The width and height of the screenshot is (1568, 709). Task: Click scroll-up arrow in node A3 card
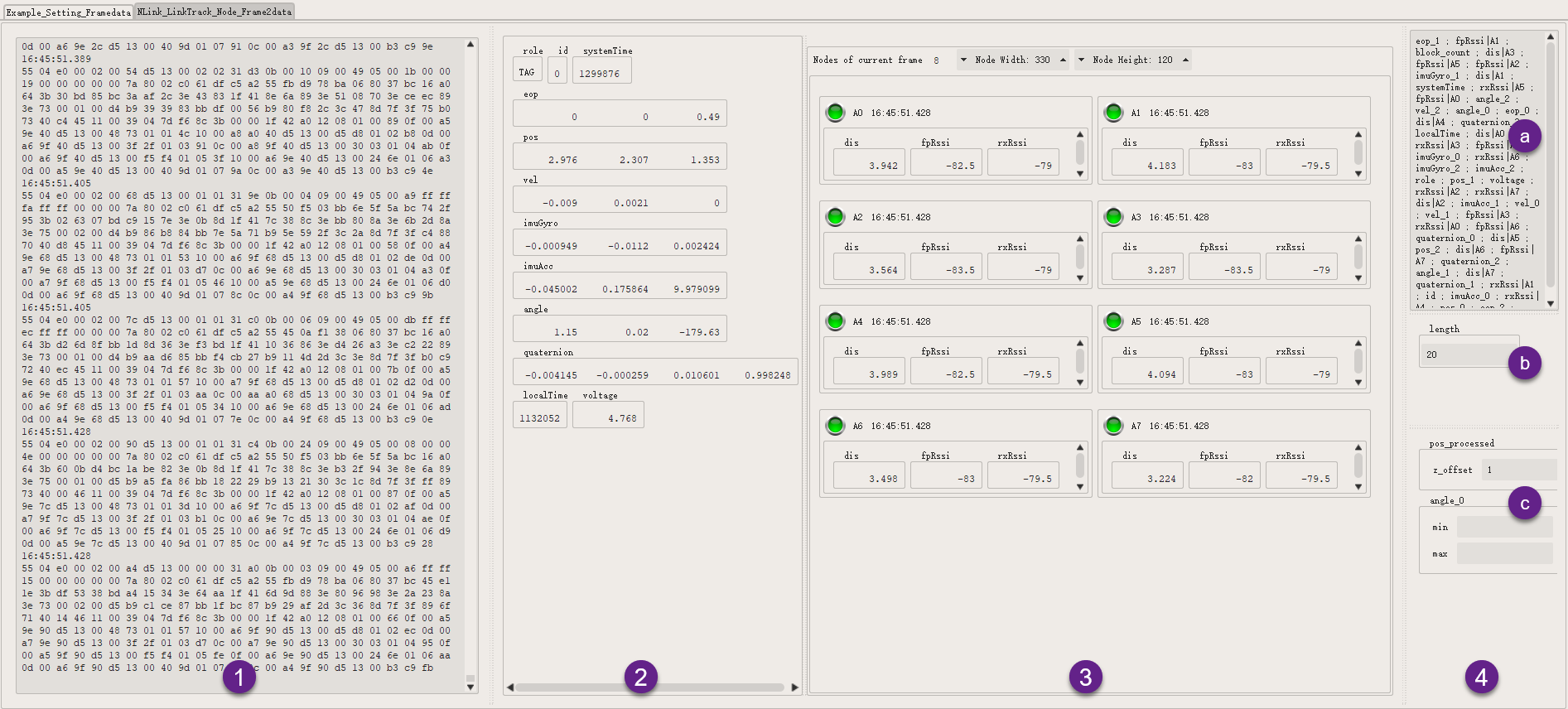pos(1358,239)
